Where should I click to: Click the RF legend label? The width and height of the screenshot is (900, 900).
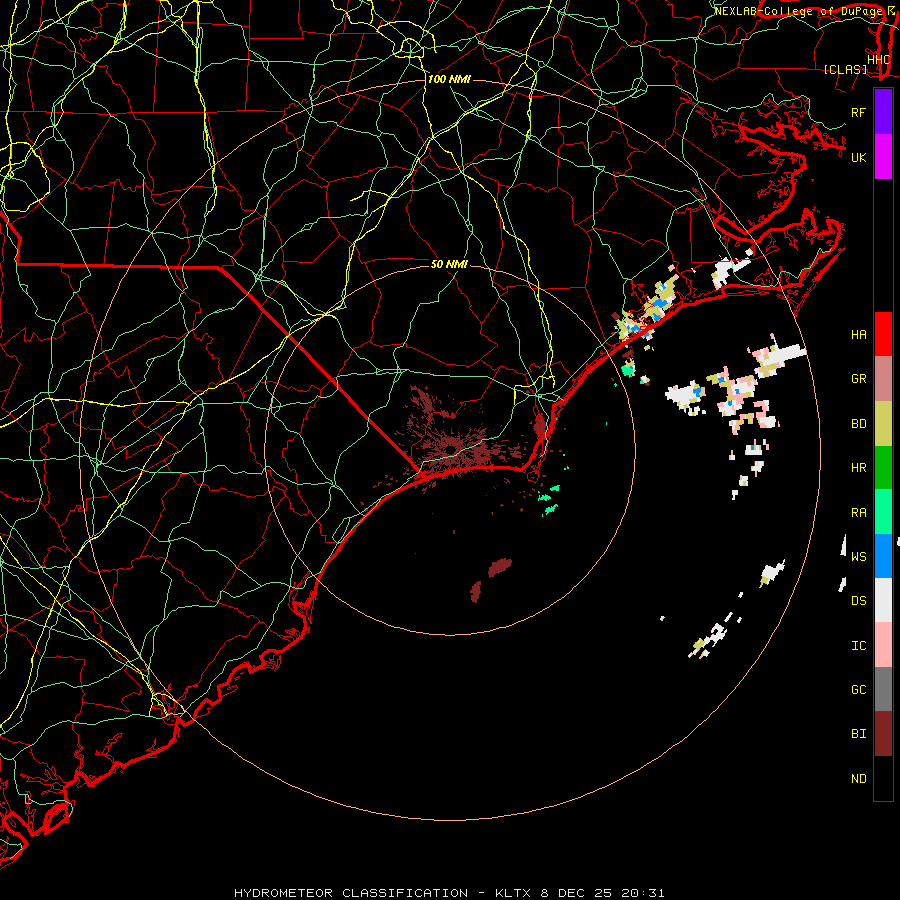(x=859, y=112)
